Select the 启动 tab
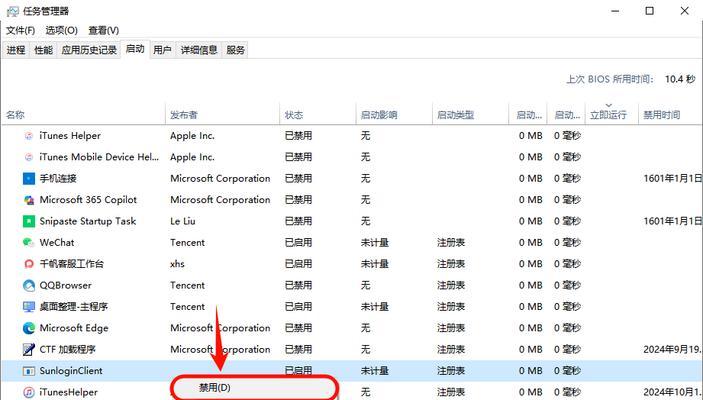The width and height of the screenshot is (703, 400). tap(135, 49)
